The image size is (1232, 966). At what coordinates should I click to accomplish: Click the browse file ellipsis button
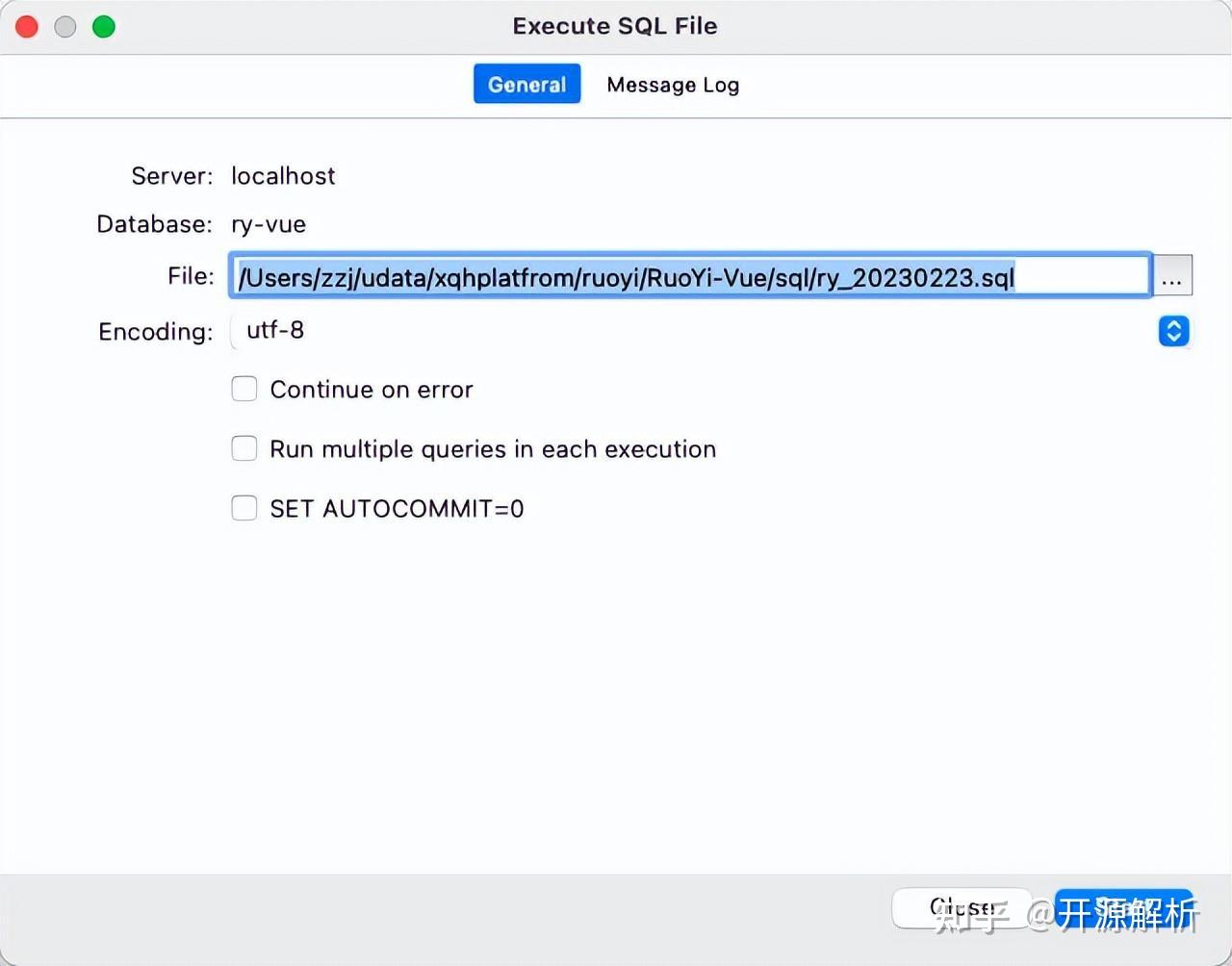click(x=1171, y=277)
